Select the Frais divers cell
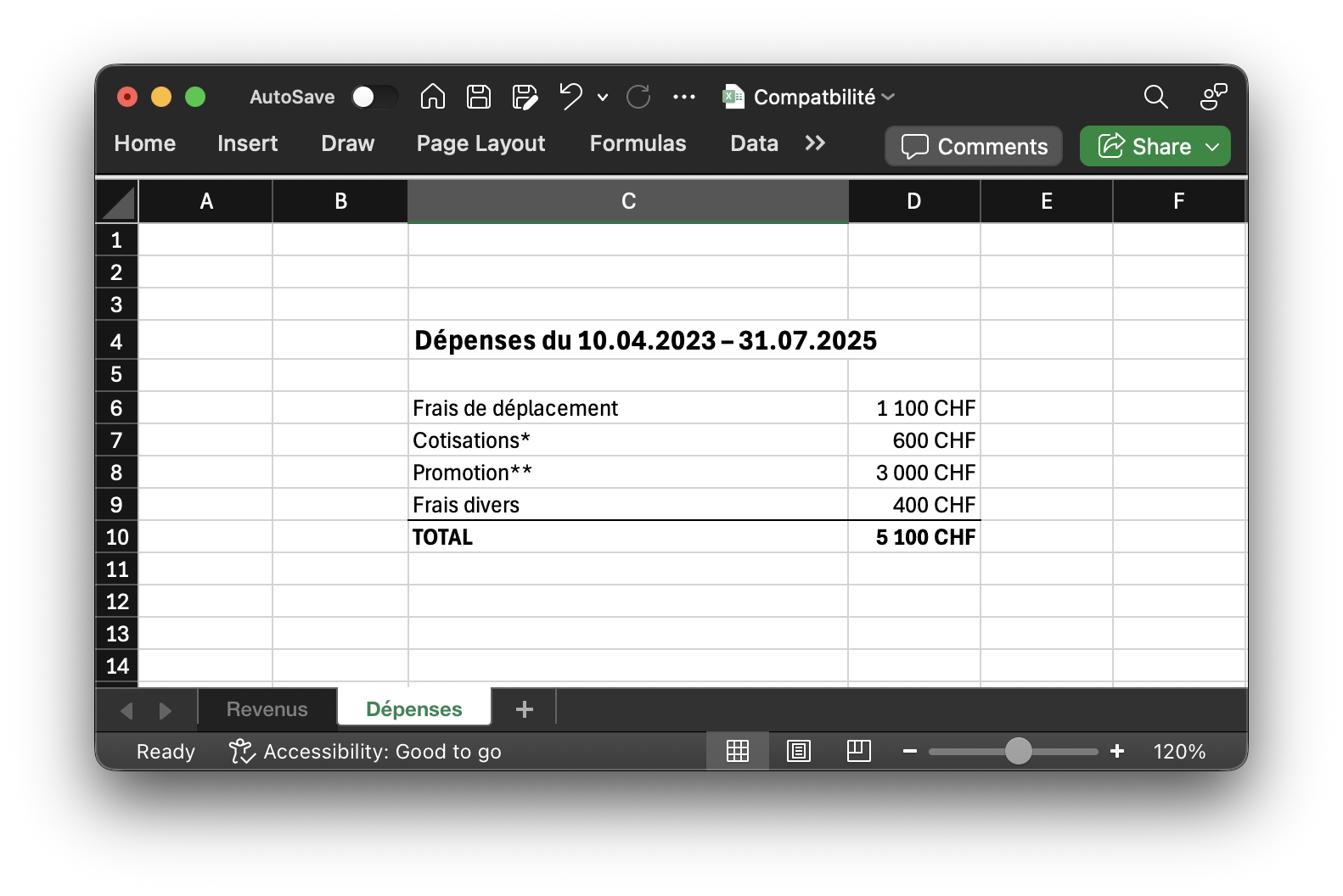Viewport: 1343px width, 896px height. coord(628,505)
